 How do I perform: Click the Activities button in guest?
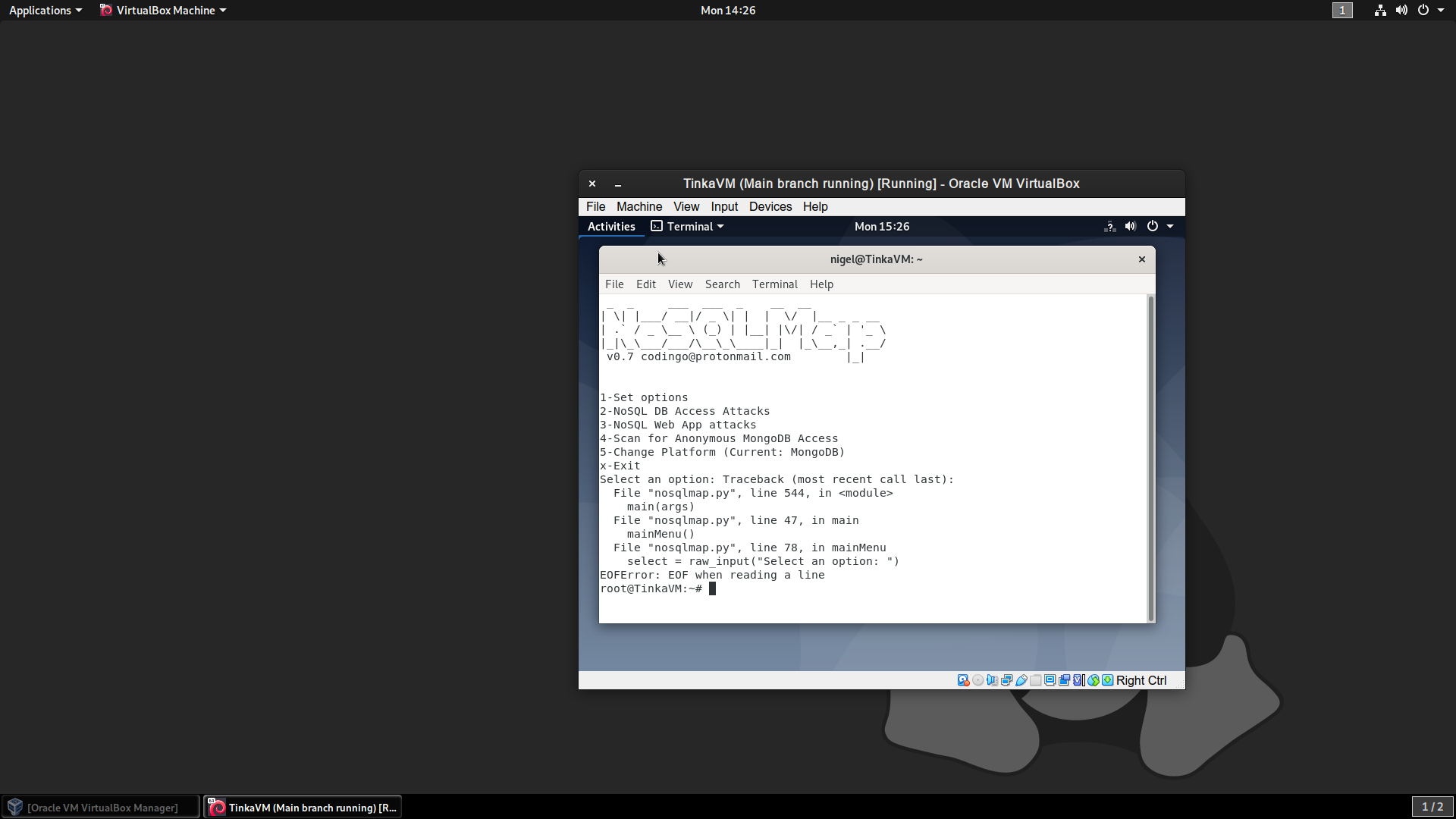pyautogui.click(x=611, y=226)
